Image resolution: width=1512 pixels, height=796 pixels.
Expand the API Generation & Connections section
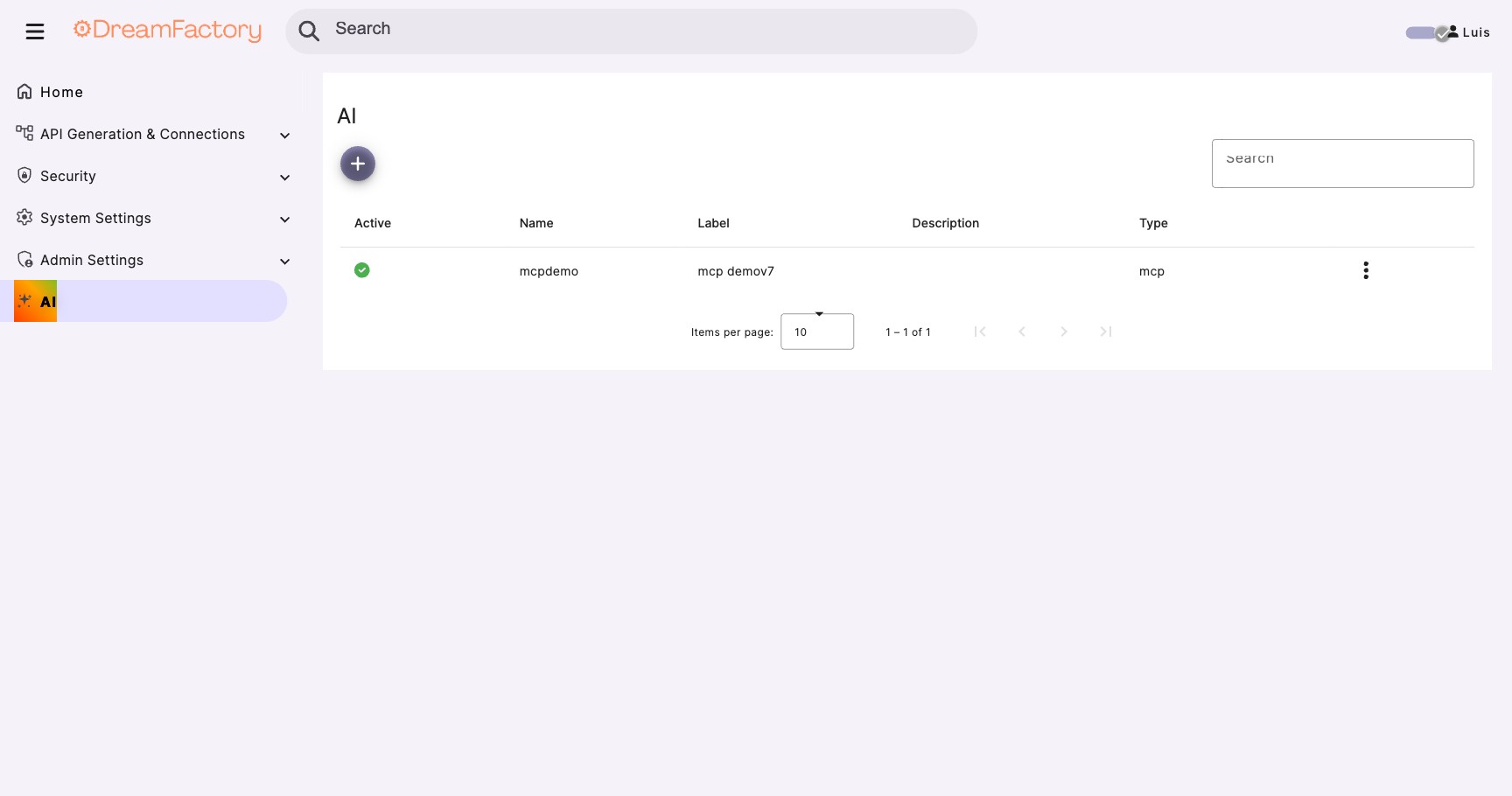pyautogui.click(x=284, y=135)
